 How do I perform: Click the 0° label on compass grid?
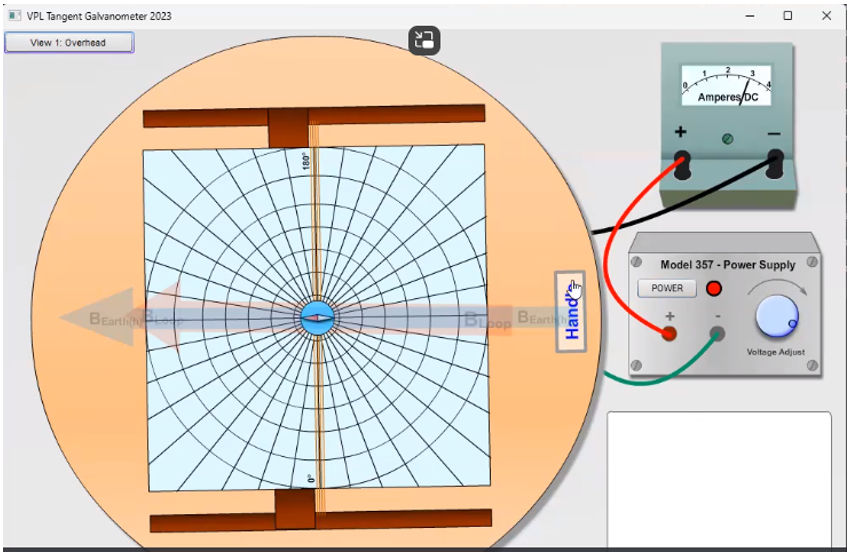pyautogui.click(x=311, y=479)
